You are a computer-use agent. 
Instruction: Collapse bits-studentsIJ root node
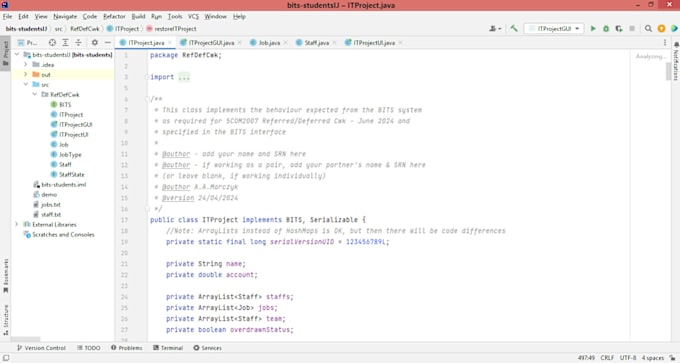(17, 55)
